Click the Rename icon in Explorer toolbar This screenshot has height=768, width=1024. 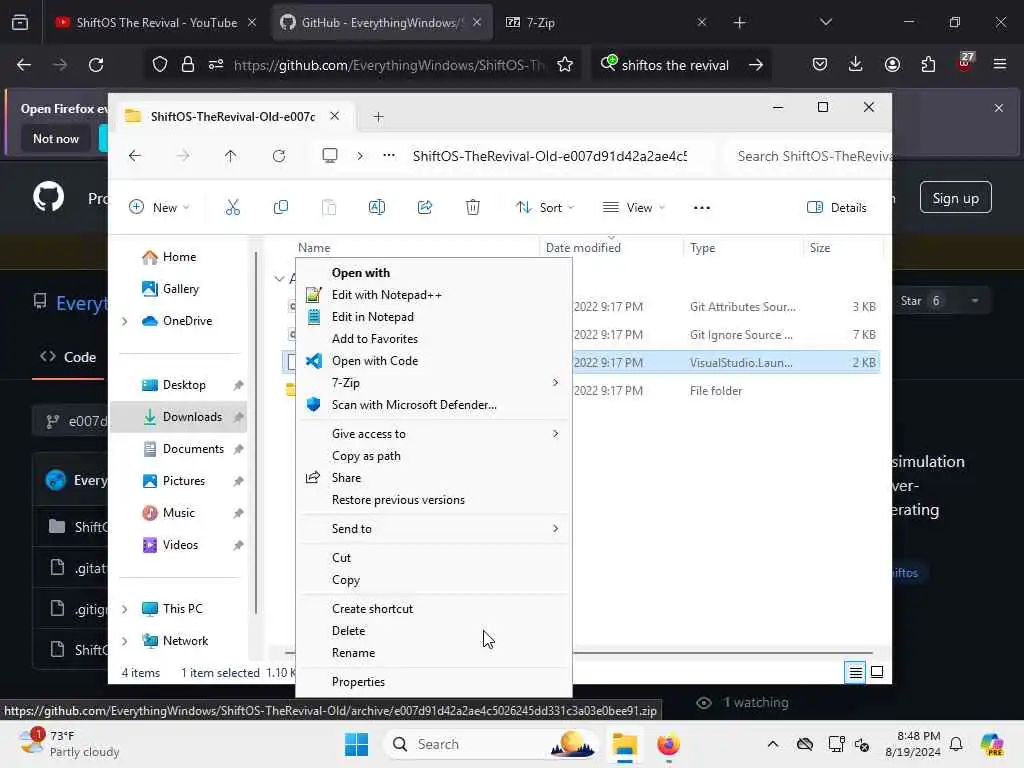click(x=377, y=208)
